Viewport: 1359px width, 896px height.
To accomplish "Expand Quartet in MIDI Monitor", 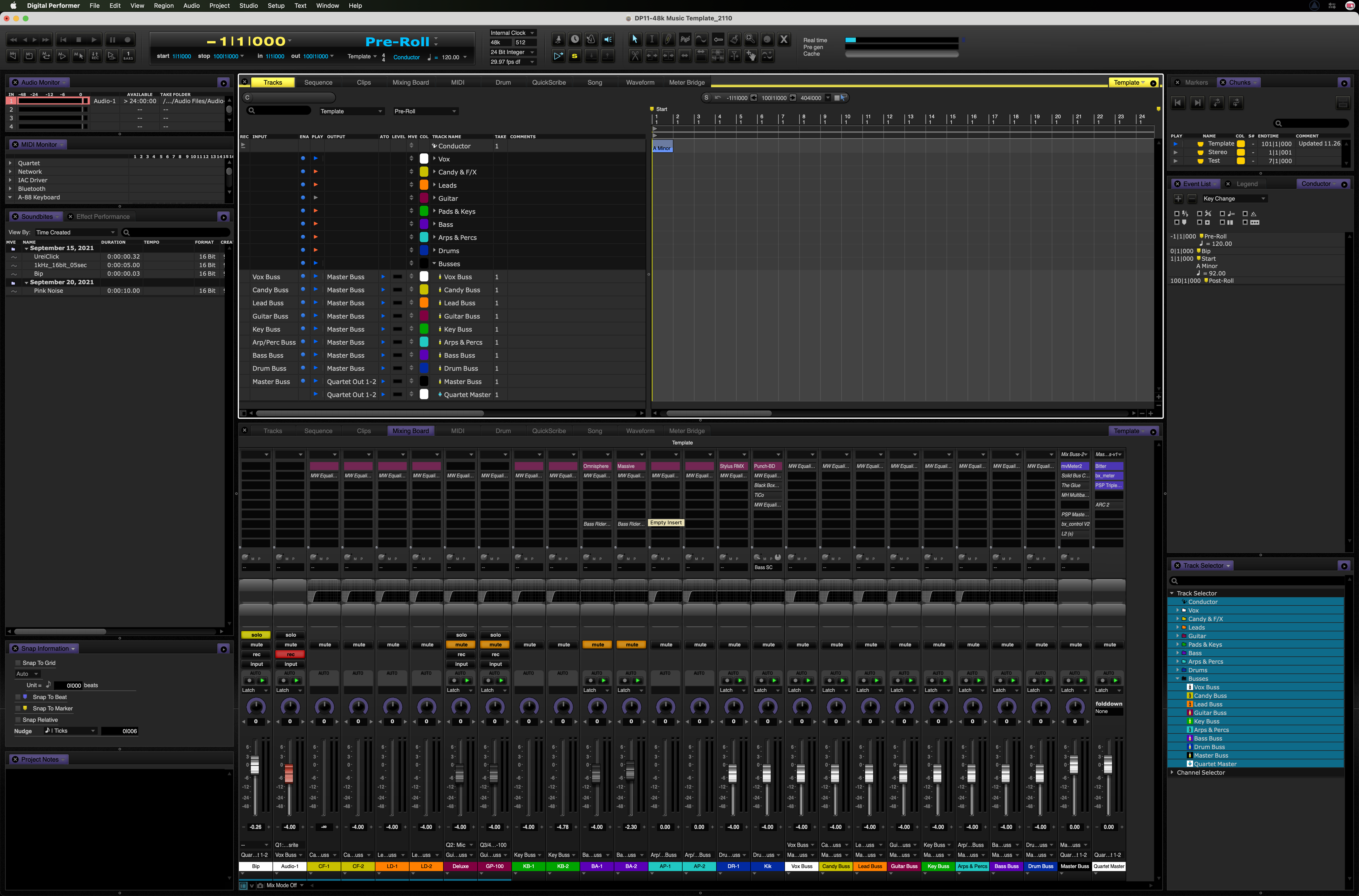I will (x=10, y=163).
